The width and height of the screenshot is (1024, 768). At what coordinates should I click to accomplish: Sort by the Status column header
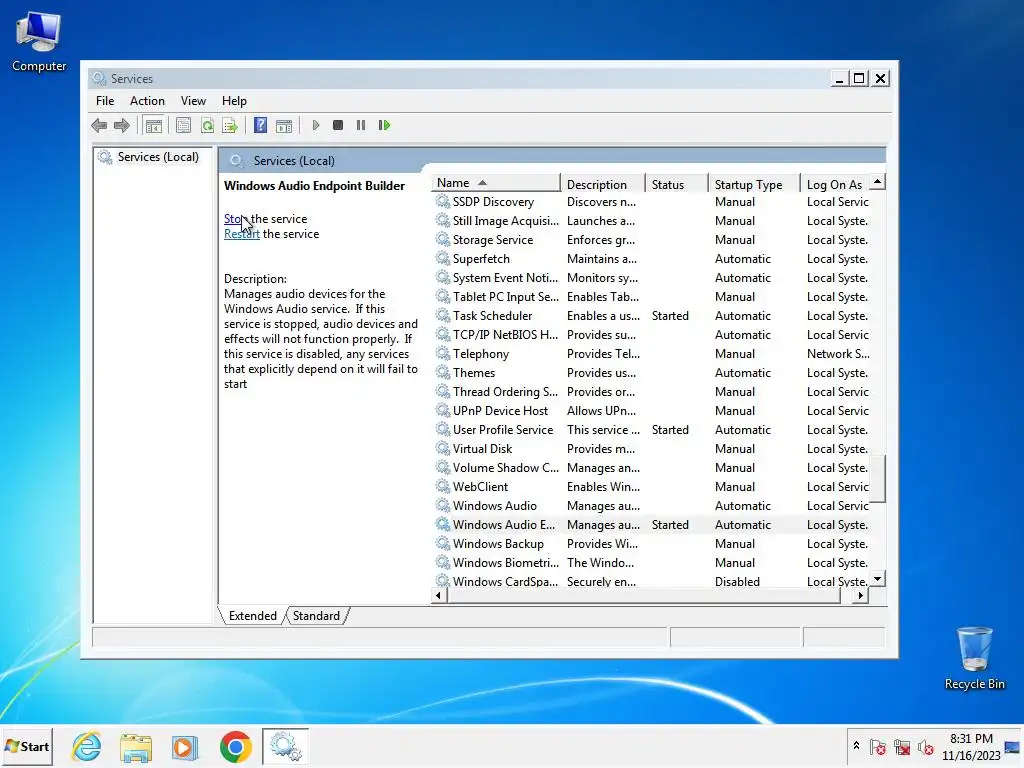click(x=677, y=184)
